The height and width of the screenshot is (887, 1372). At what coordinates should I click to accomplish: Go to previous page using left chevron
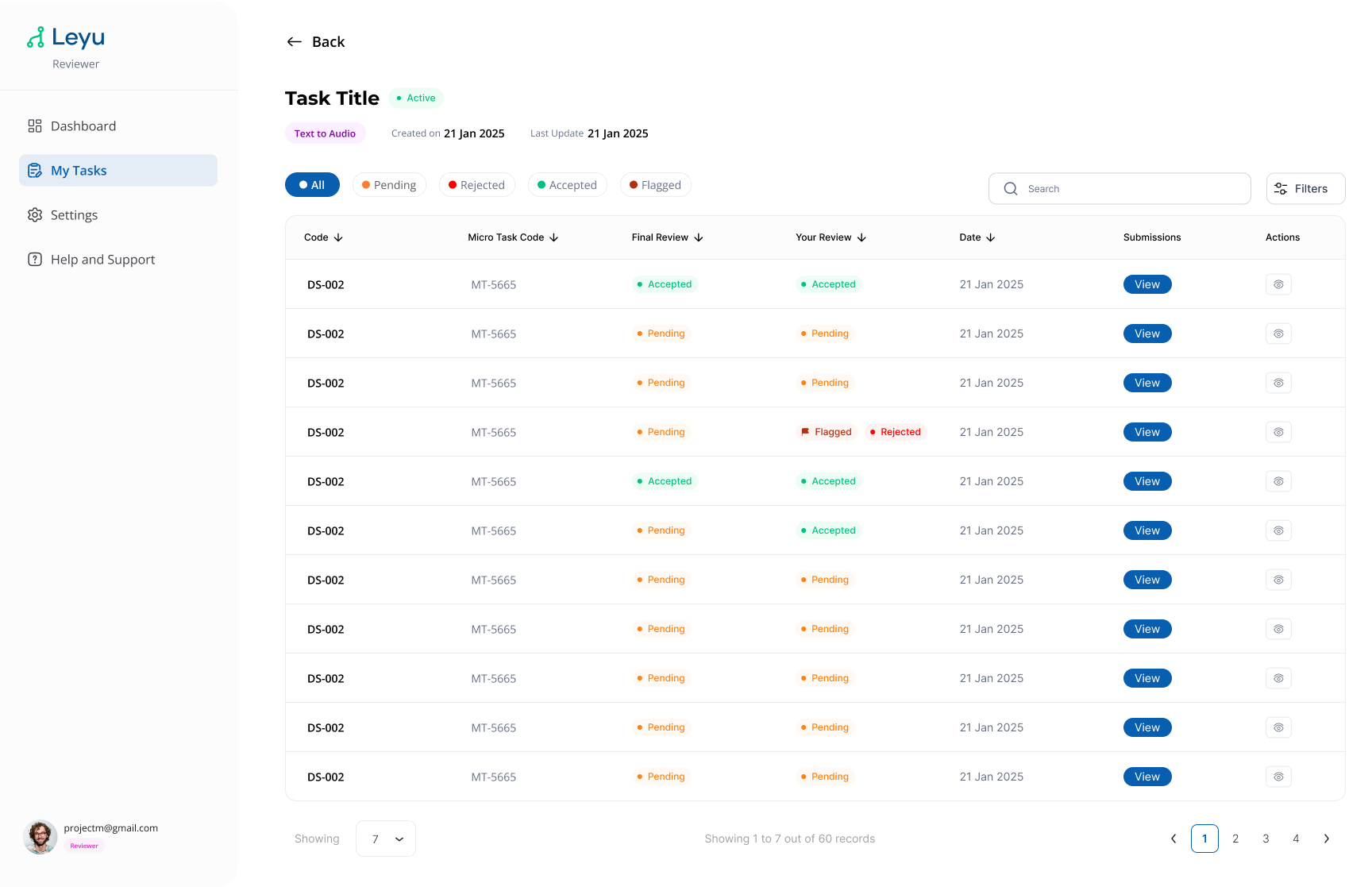tap(1174, 839)
